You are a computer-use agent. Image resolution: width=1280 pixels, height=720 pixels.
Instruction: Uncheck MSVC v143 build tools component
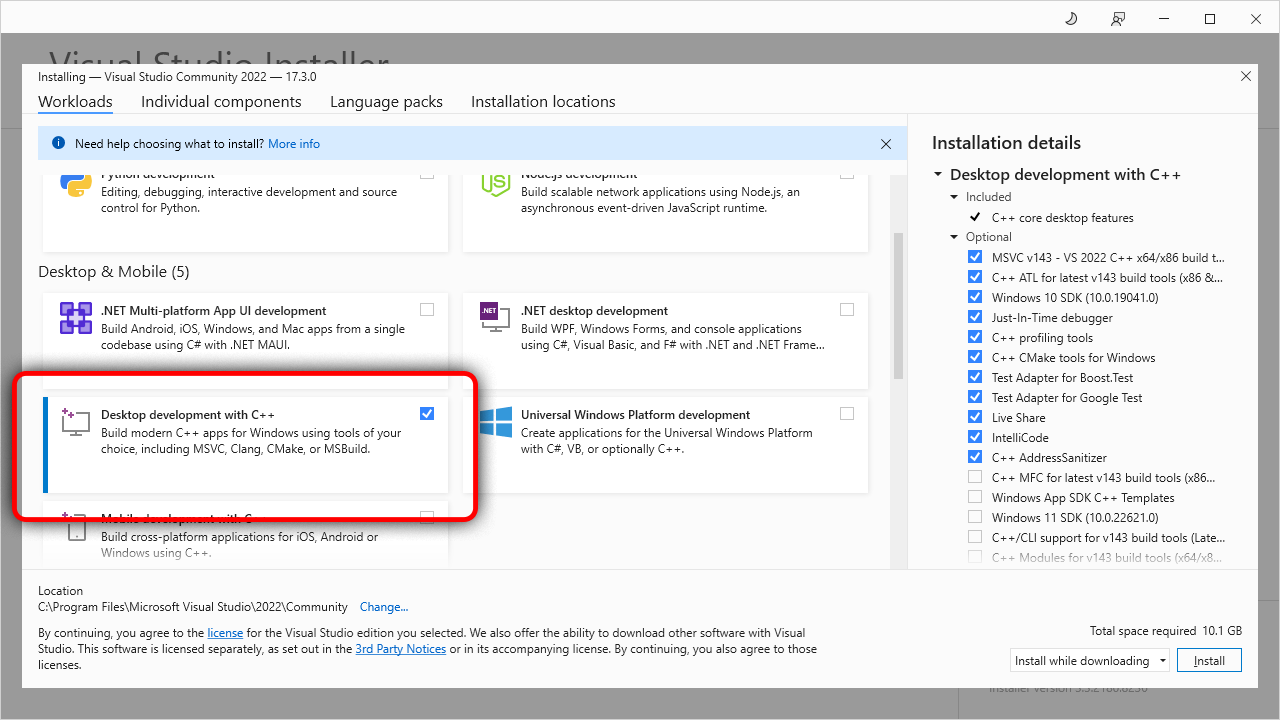click(x=975, y=257)
